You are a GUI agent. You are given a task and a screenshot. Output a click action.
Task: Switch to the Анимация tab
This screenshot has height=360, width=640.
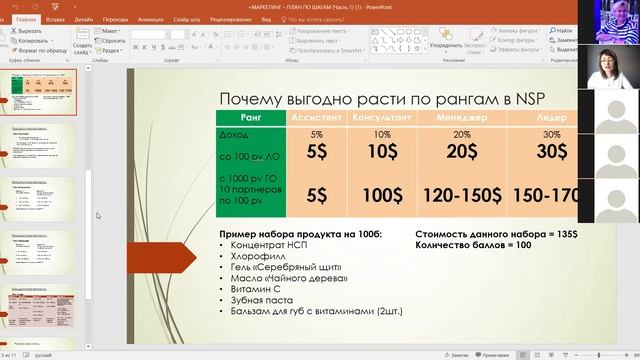point(151,19)
